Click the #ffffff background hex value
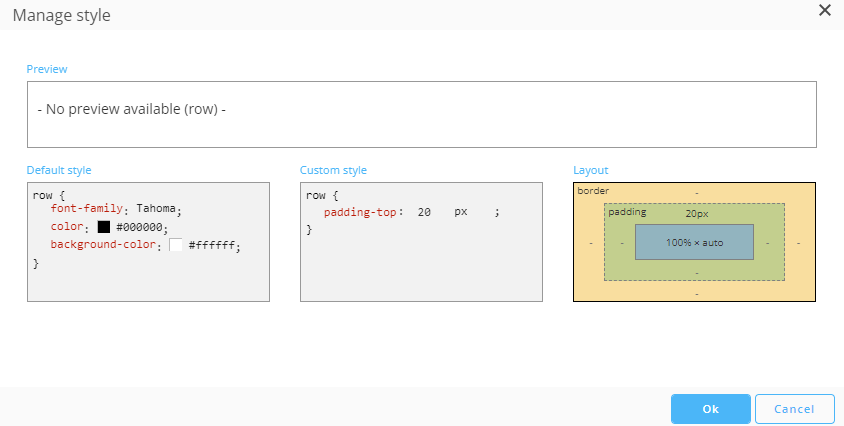This screenshot has height=426, width=844. 211,245
